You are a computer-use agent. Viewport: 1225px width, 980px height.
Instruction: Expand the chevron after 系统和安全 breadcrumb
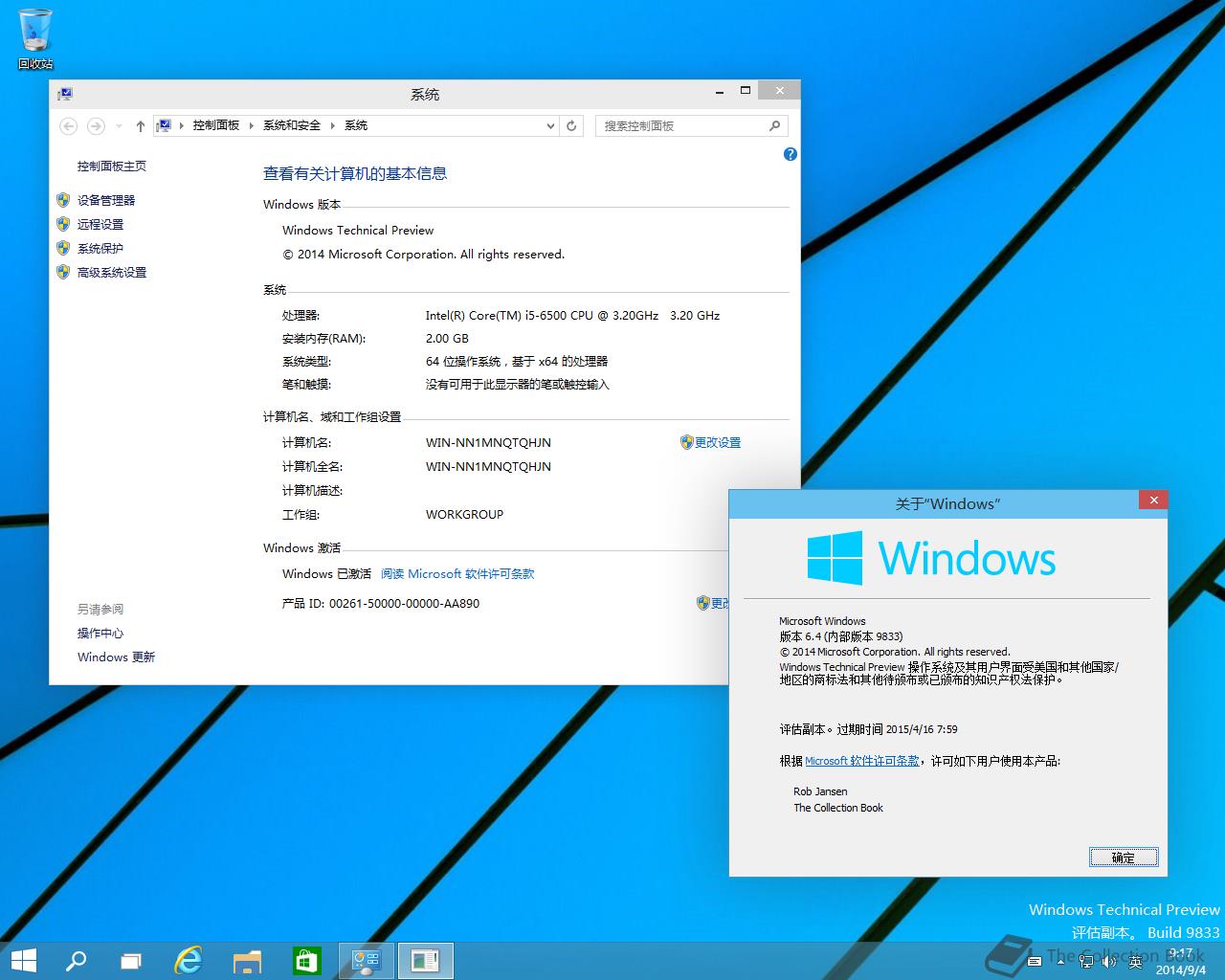pos(333,126)
